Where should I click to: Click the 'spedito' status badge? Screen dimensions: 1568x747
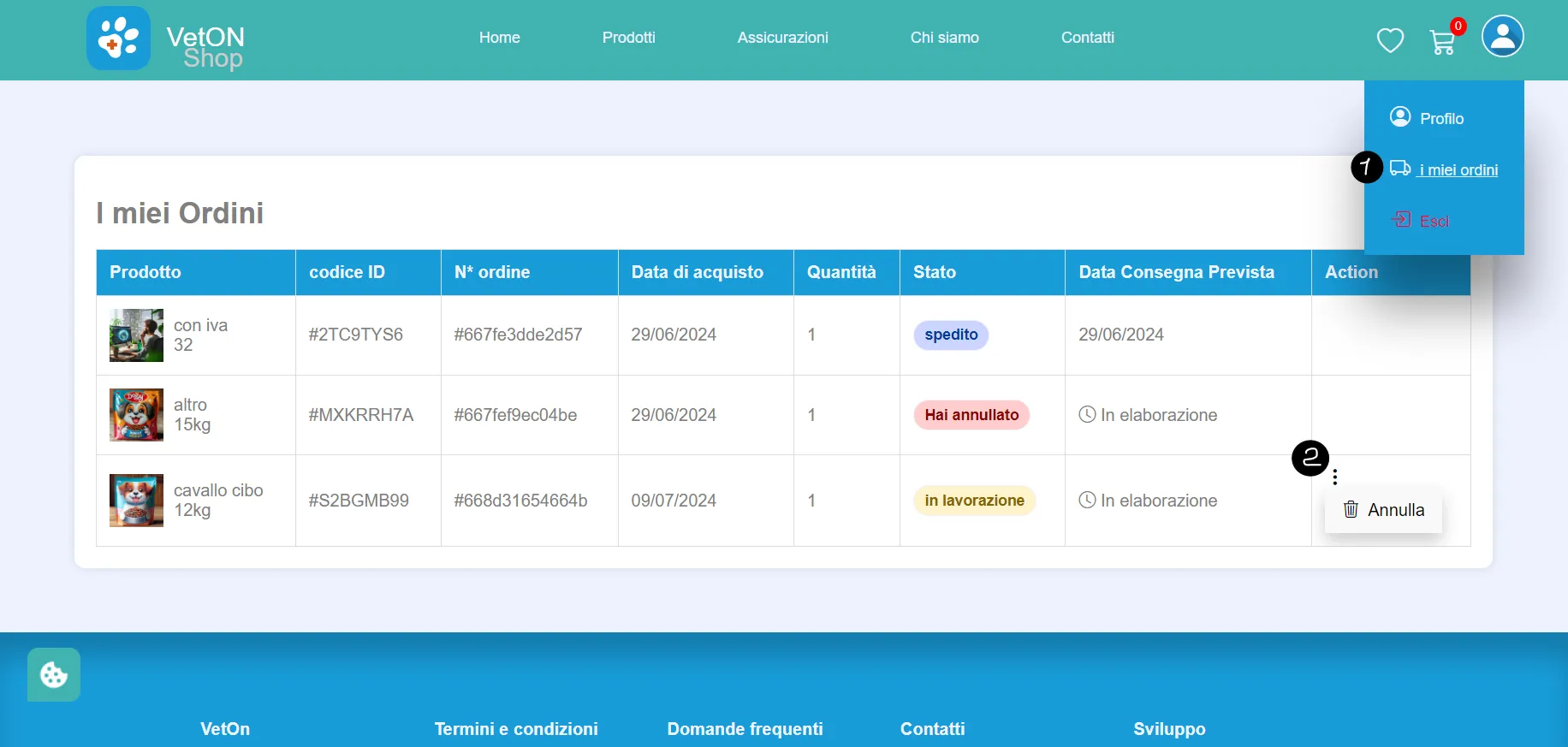pos(951,335)
